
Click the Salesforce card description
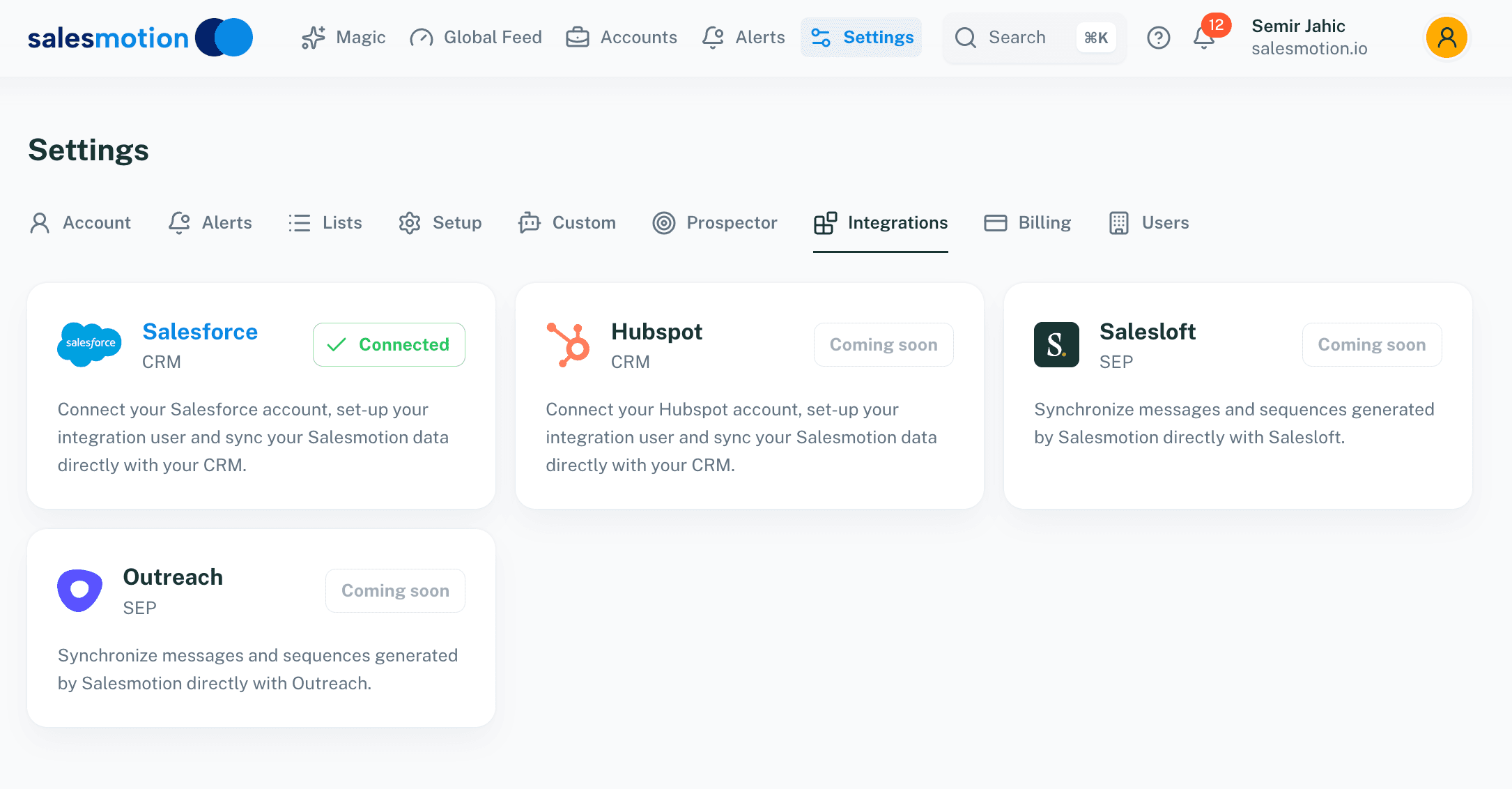click(253, 437)
